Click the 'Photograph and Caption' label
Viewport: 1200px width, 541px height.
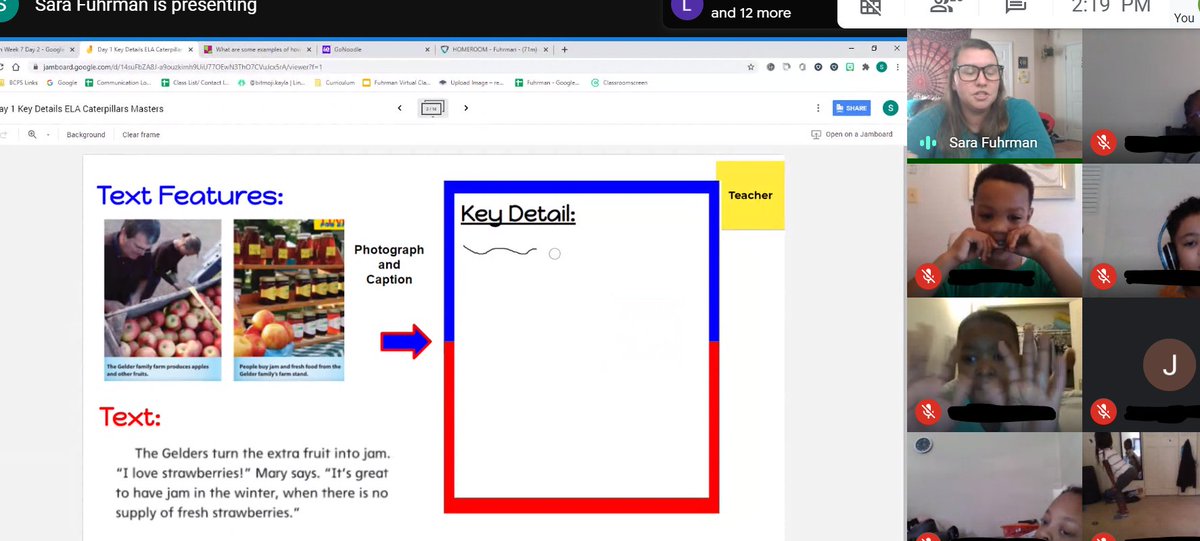389,264
